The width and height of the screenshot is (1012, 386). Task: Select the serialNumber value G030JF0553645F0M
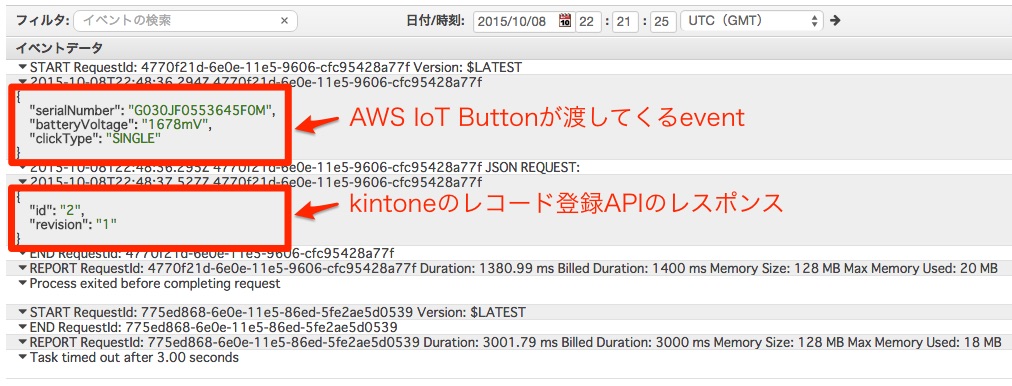202,110
